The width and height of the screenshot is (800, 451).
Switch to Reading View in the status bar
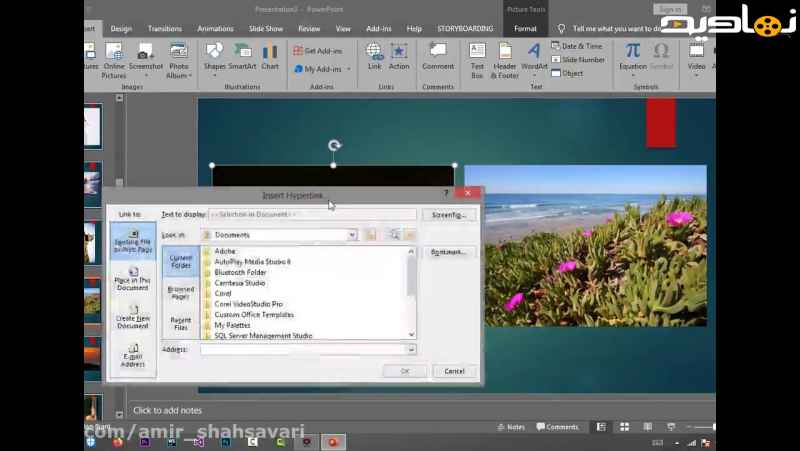[x=648, y=427]
